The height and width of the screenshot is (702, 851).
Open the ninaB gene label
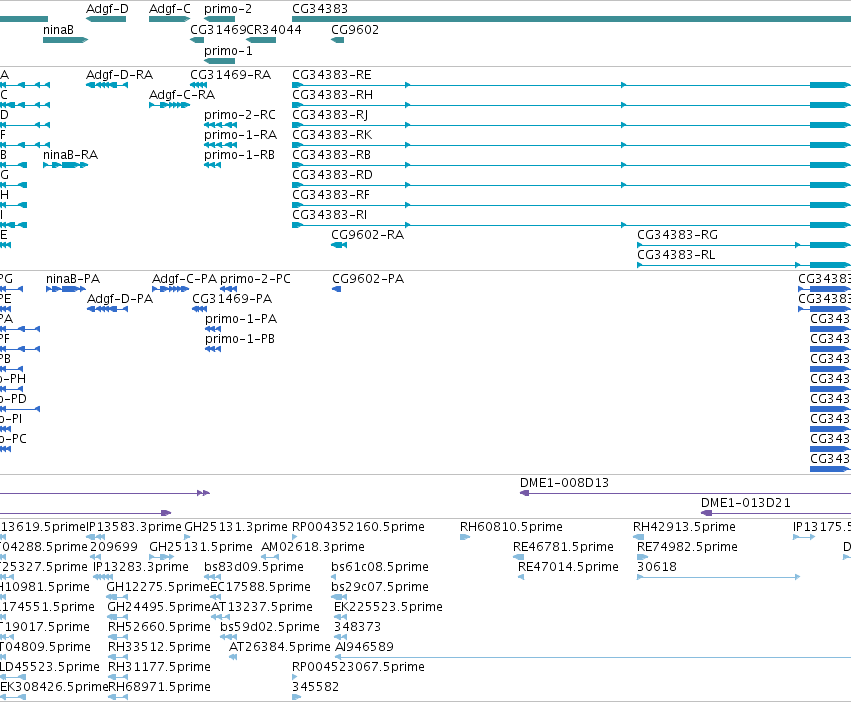click(x=58, y=30)
